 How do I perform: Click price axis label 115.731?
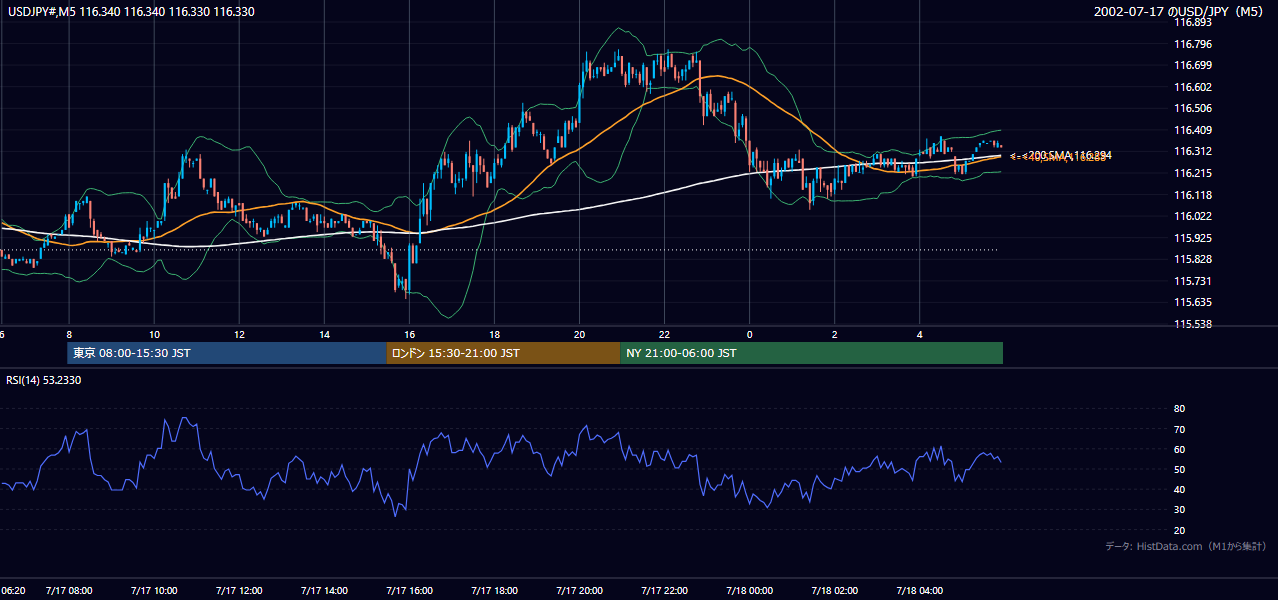pos(1192,281)
